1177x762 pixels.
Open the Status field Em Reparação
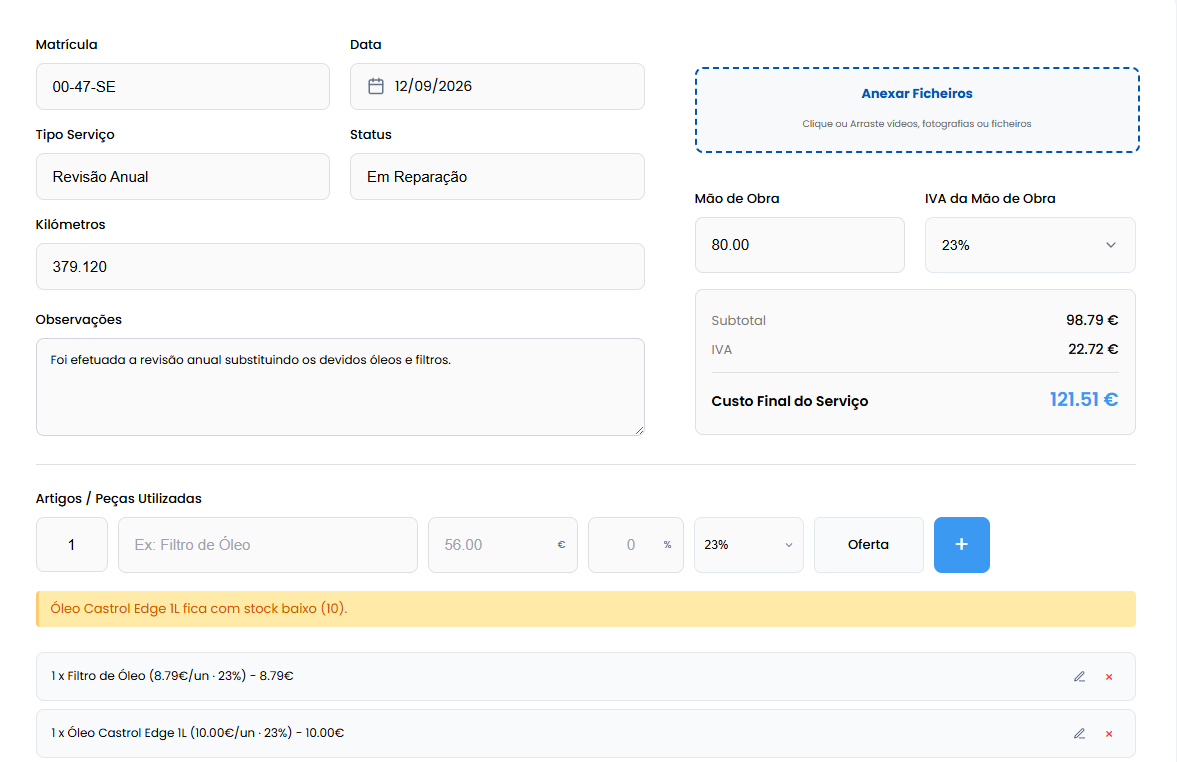click(497, 176)
